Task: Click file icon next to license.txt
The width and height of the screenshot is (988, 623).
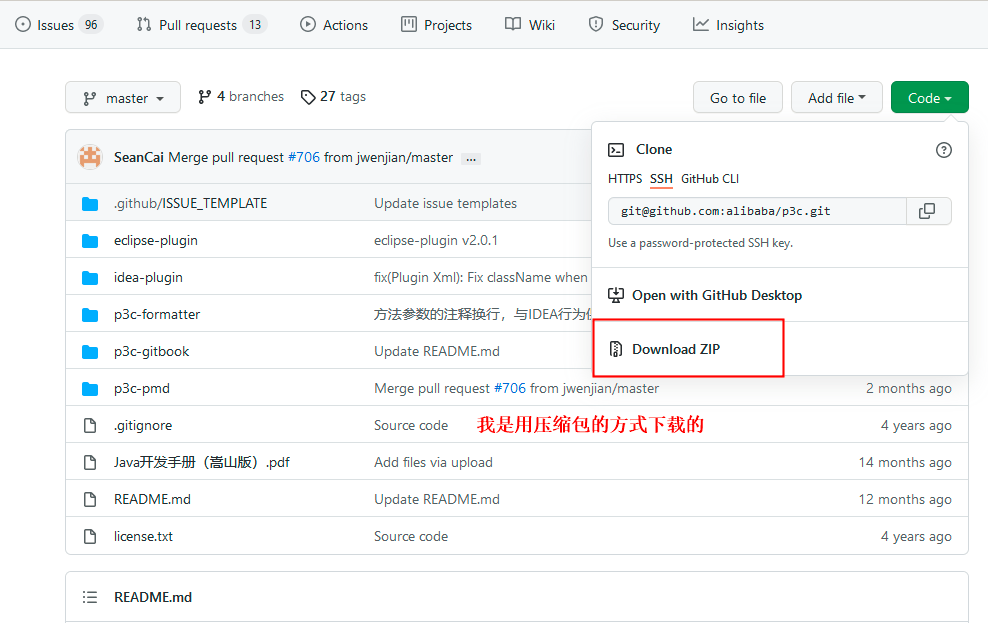Action: click(90, 536)
